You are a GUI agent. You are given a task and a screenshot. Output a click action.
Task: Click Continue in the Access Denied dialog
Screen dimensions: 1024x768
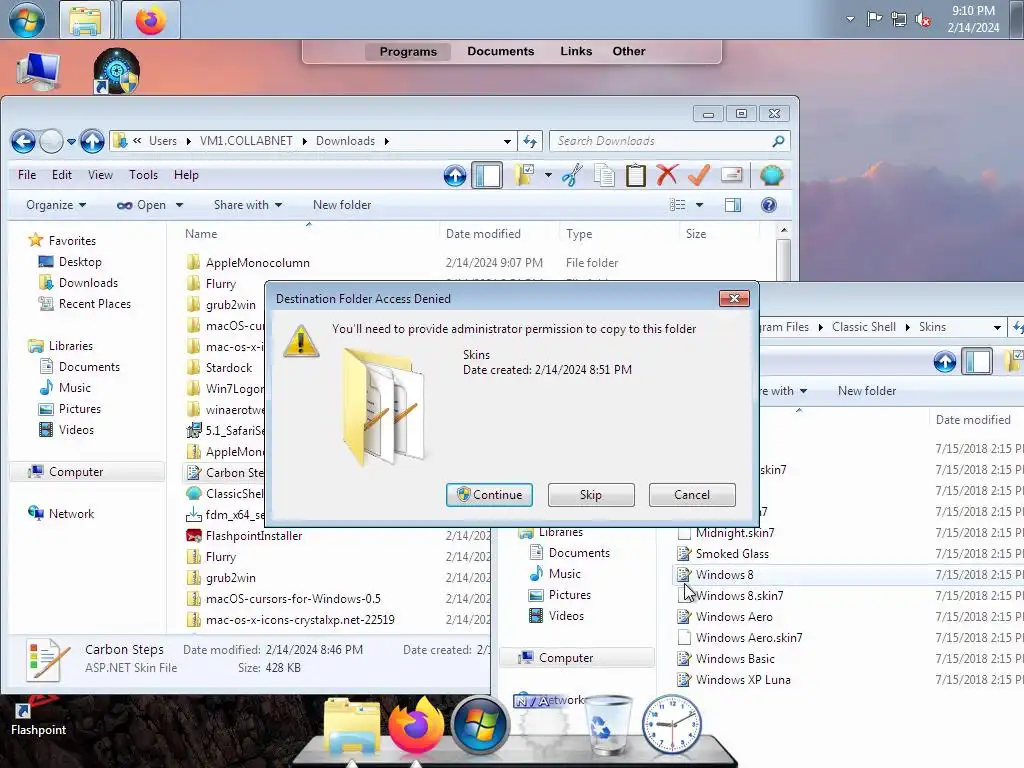coord(489,495)
